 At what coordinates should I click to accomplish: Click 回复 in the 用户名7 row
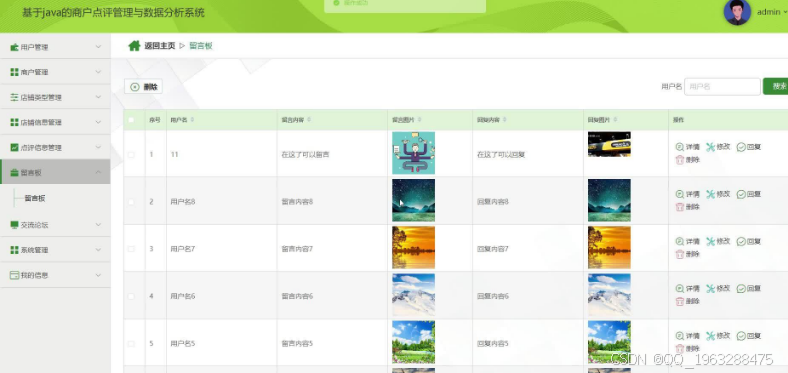tap(749, 241)
